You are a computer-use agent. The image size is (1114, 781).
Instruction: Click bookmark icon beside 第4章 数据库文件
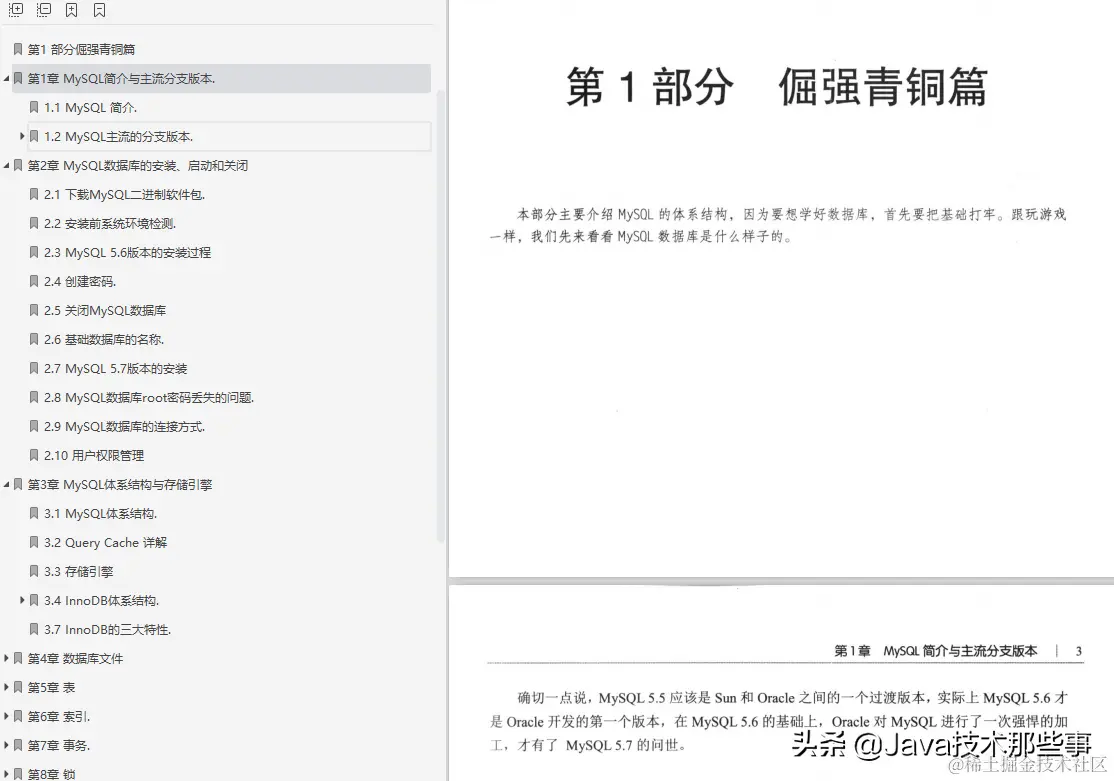pyautogui.click(x=18, y=659)
